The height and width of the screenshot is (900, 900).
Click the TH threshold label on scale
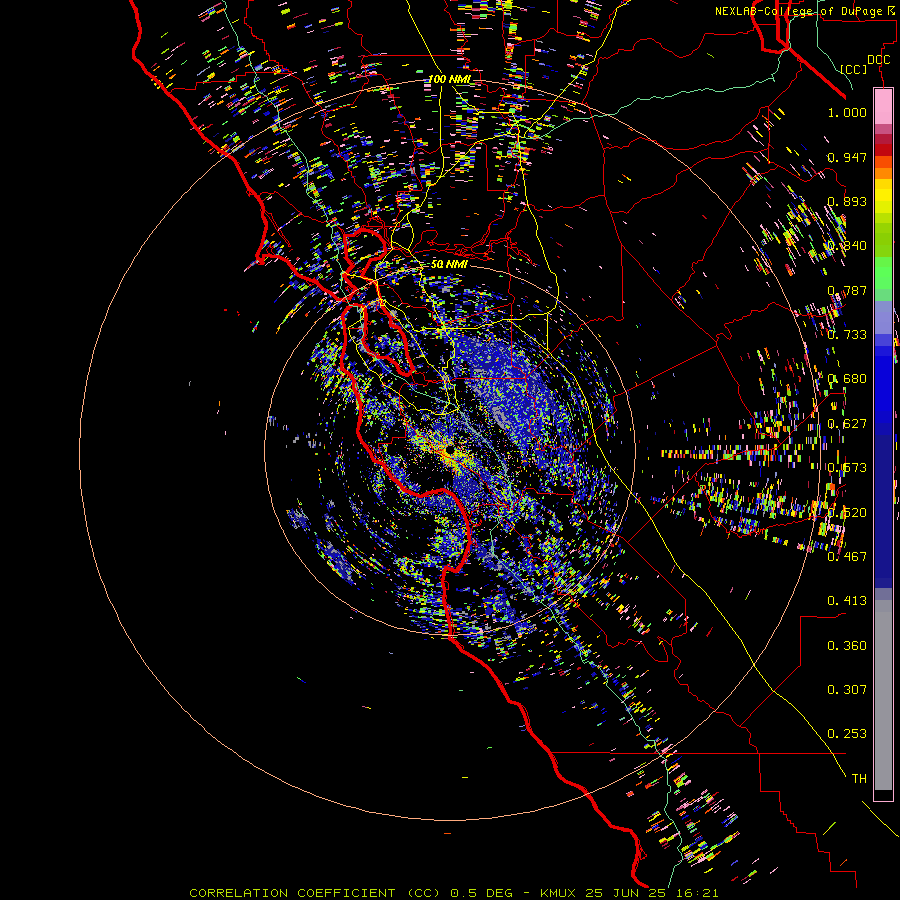pyautogui.click(x=859, y=778)
